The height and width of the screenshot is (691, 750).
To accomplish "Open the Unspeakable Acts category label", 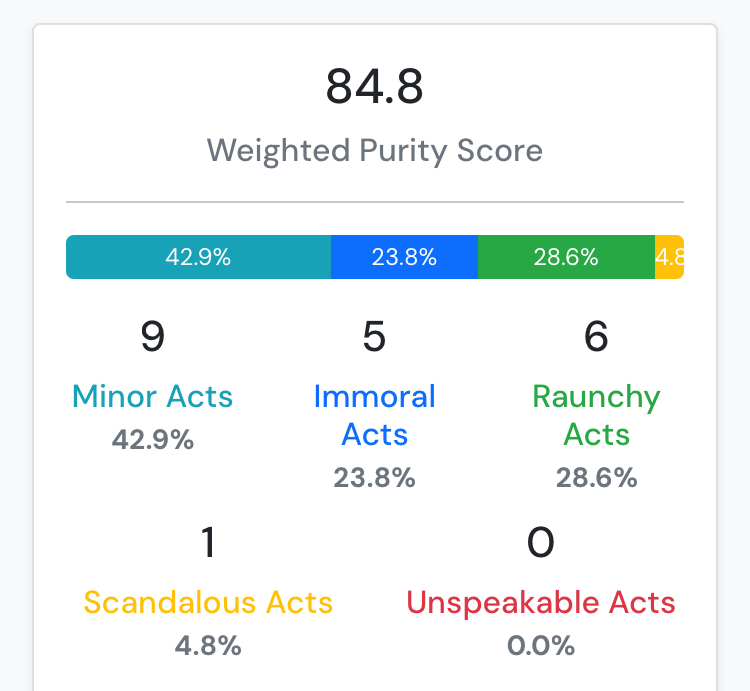I will click(540, 603).
